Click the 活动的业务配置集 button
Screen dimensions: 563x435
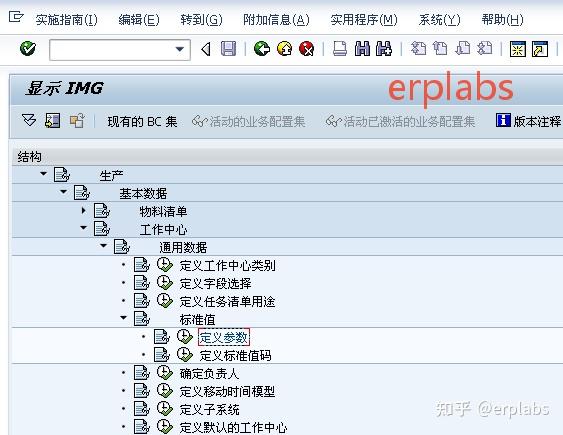pyautogui.click(x=248, y=122)
